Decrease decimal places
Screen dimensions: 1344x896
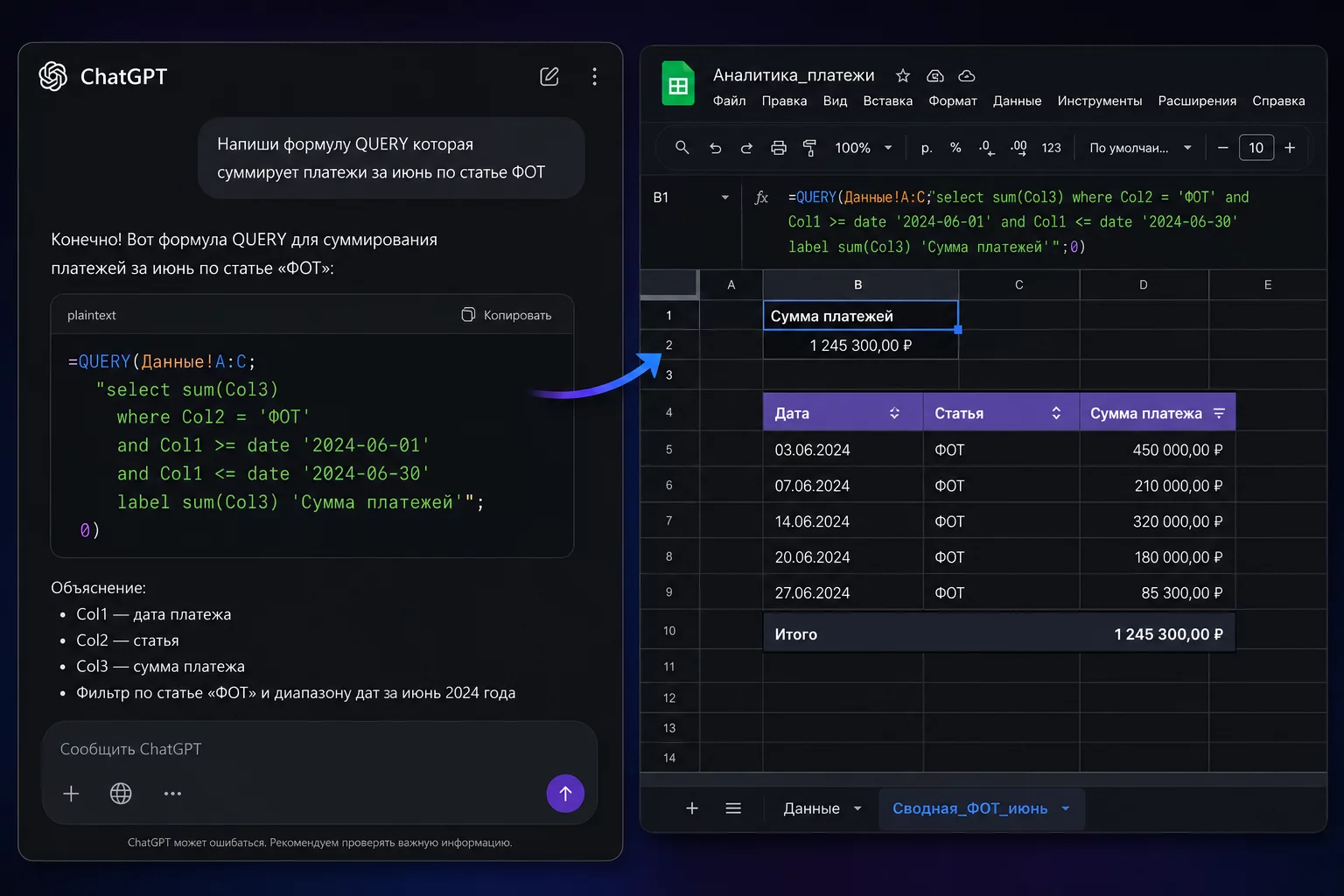click(x=986, y=148)
